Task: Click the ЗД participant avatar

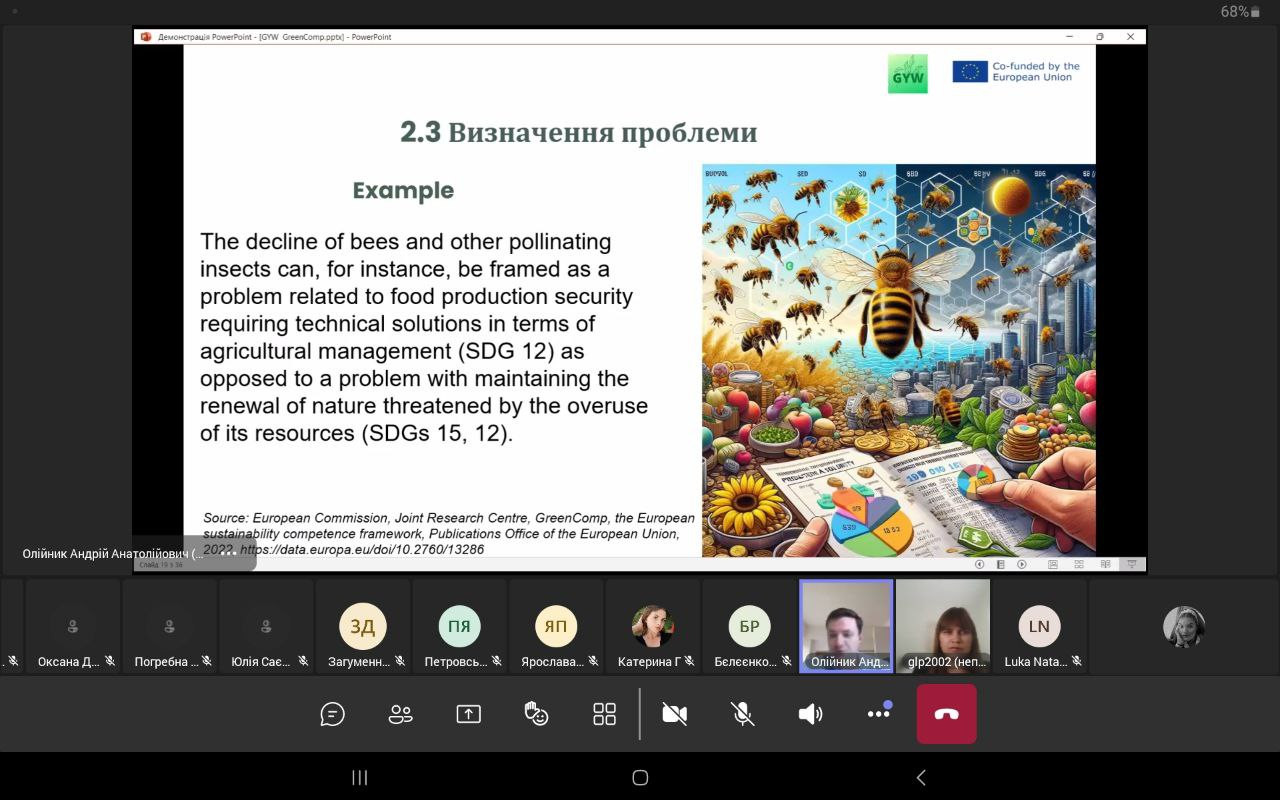Action: (x=362, y=627)
